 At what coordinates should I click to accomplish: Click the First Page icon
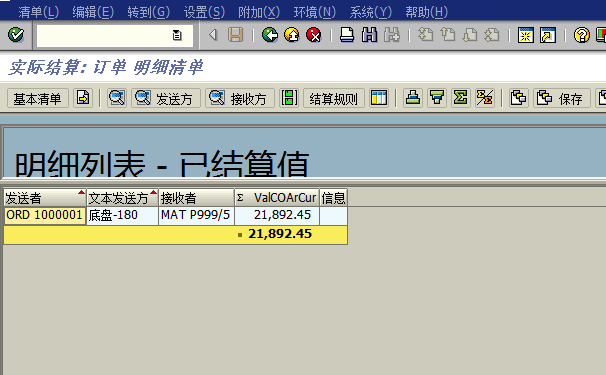point(425,35)
